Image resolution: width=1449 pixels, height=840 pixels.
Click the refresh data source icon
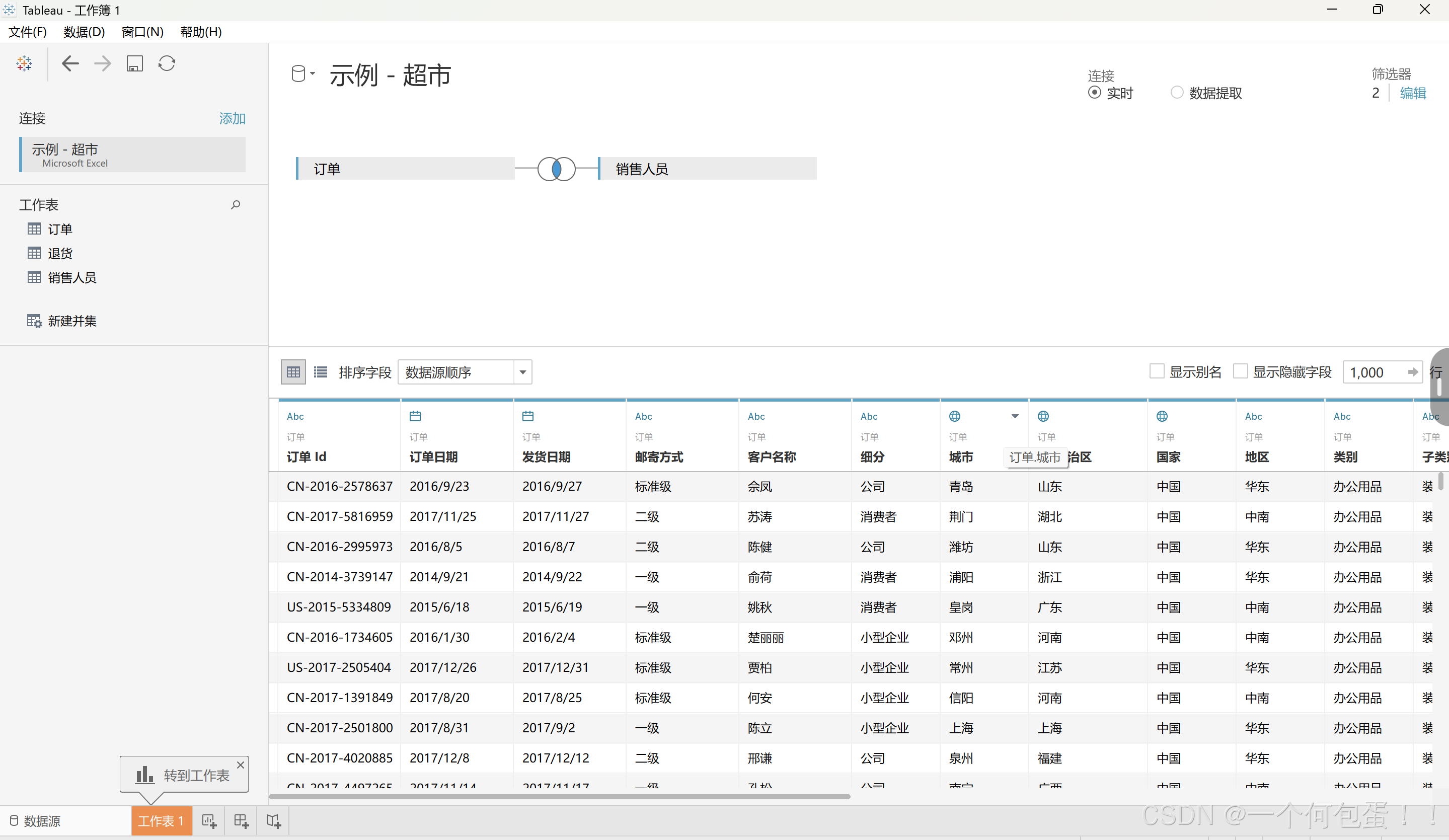[167, 63]
